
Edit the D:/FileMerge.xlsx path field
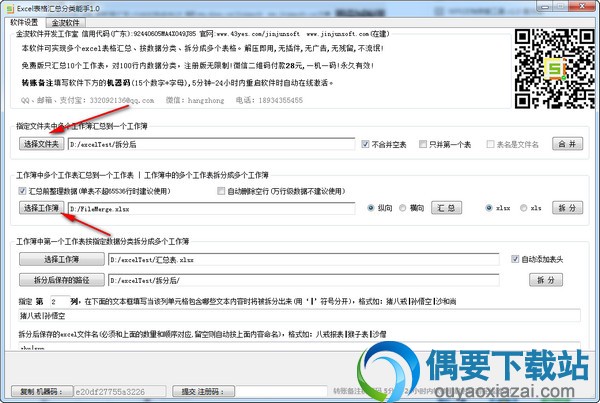point(212,209)
